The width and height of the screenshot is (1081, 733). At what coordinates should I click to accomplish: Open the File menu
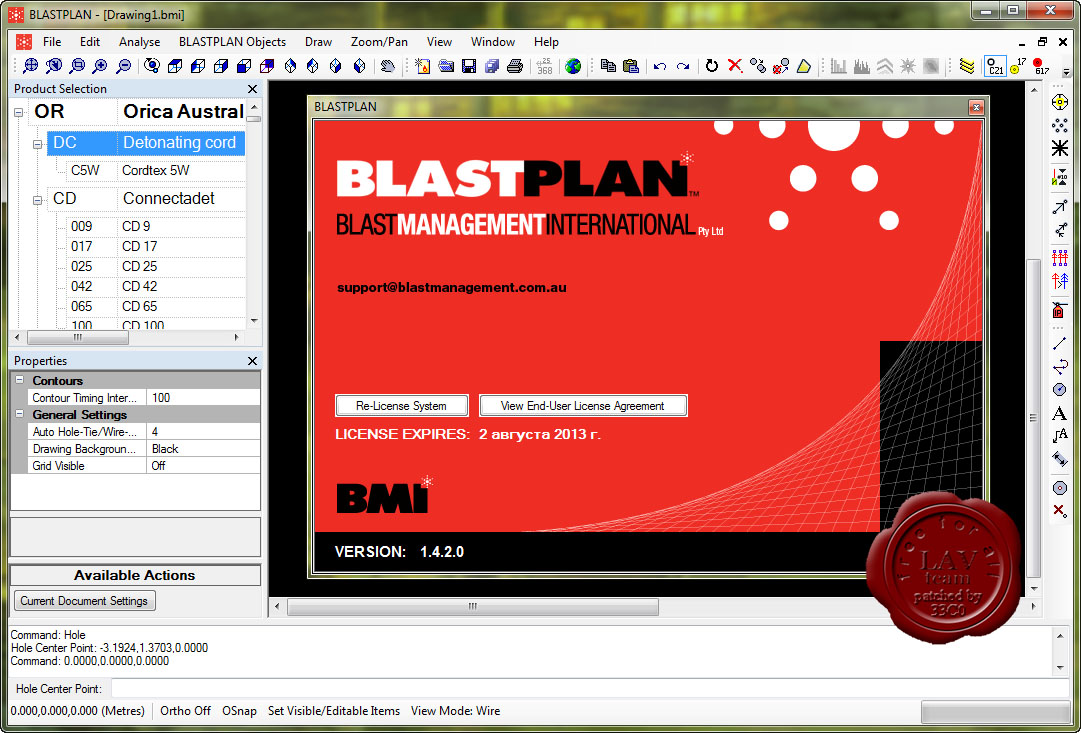pyautogui.click(x=52, y=42)
